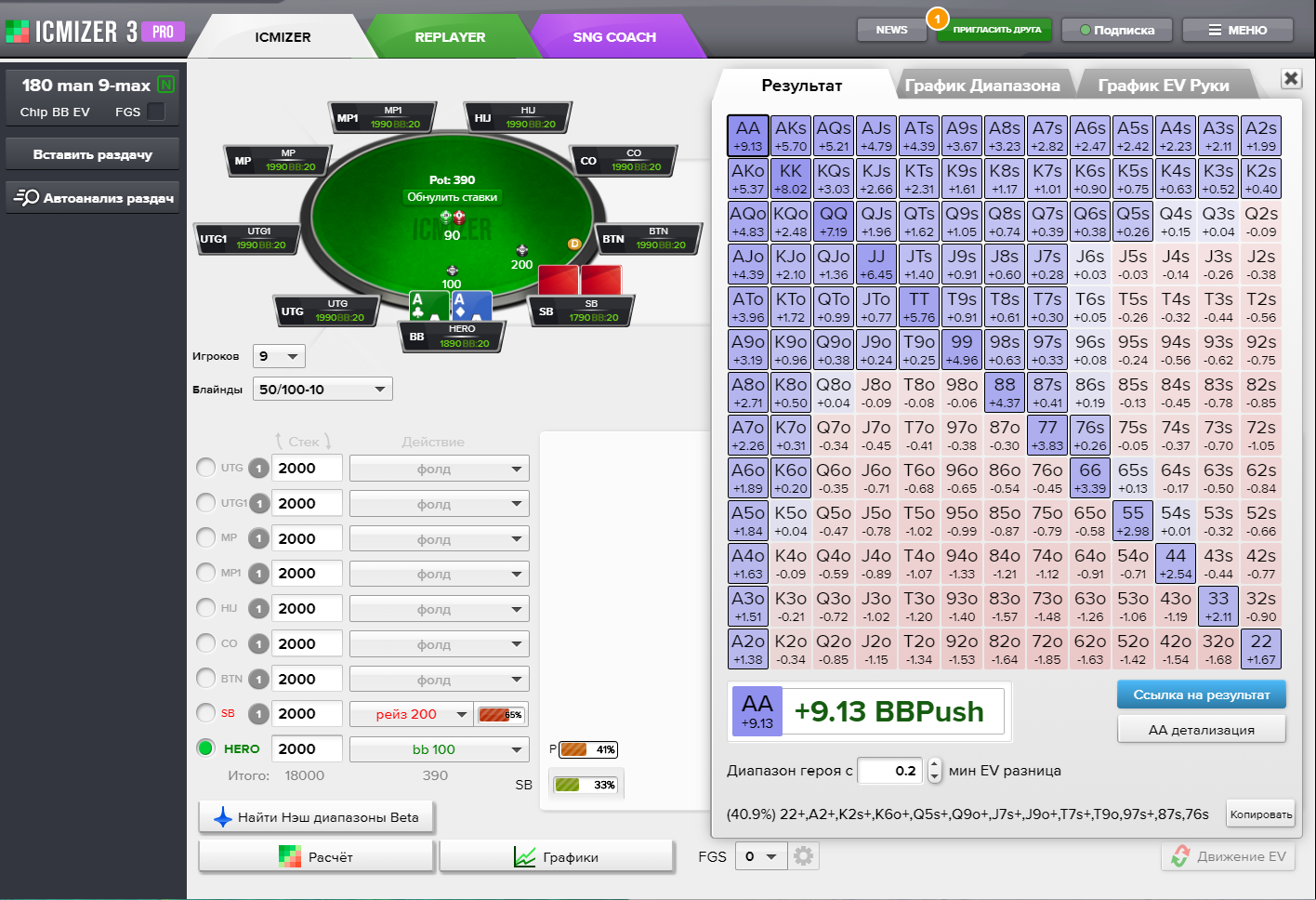
Task: Click the N badge next to 180 man 9-max
Action: pyautogui.click(x=166, y=85)
